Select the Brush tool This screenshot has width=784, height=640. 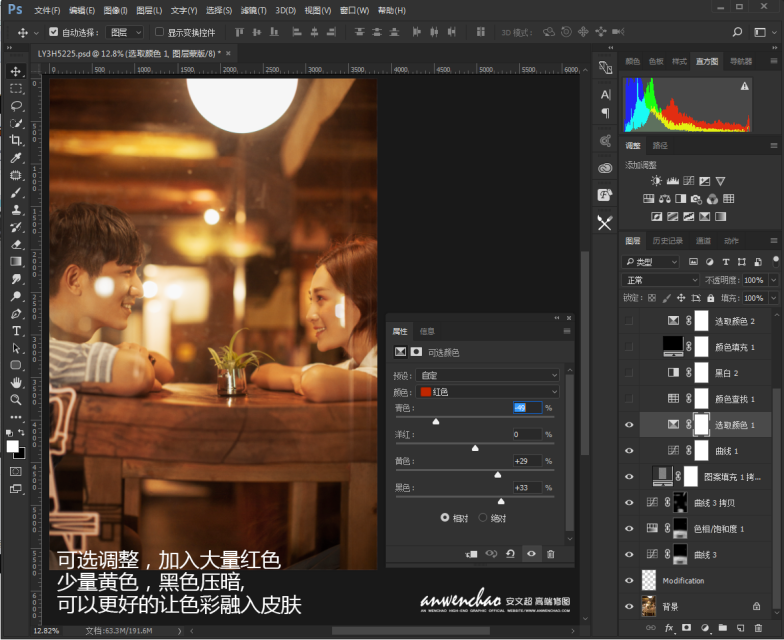point(16,192)
